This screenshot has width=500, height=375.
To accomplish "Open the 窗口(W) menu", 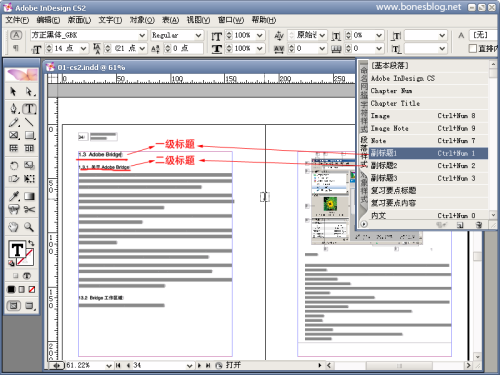I will click(x=231, y=20).
